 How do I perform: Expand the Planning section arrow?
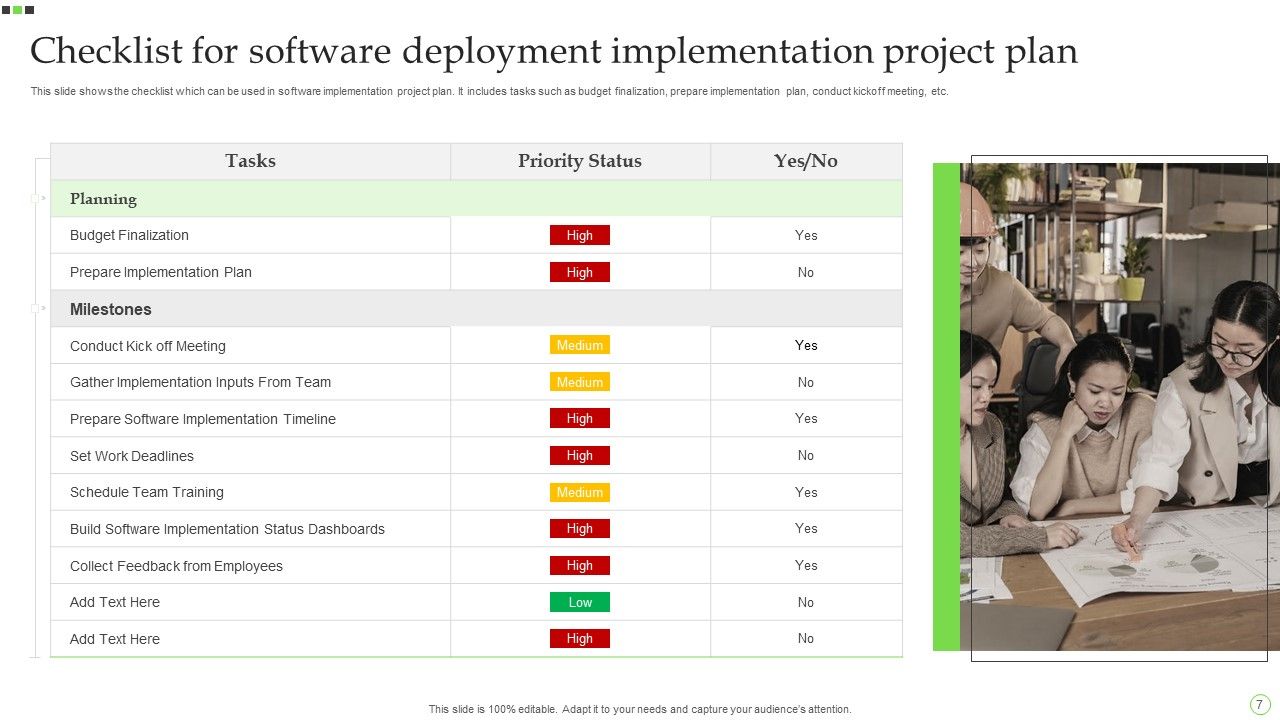[x=44, y=198]
